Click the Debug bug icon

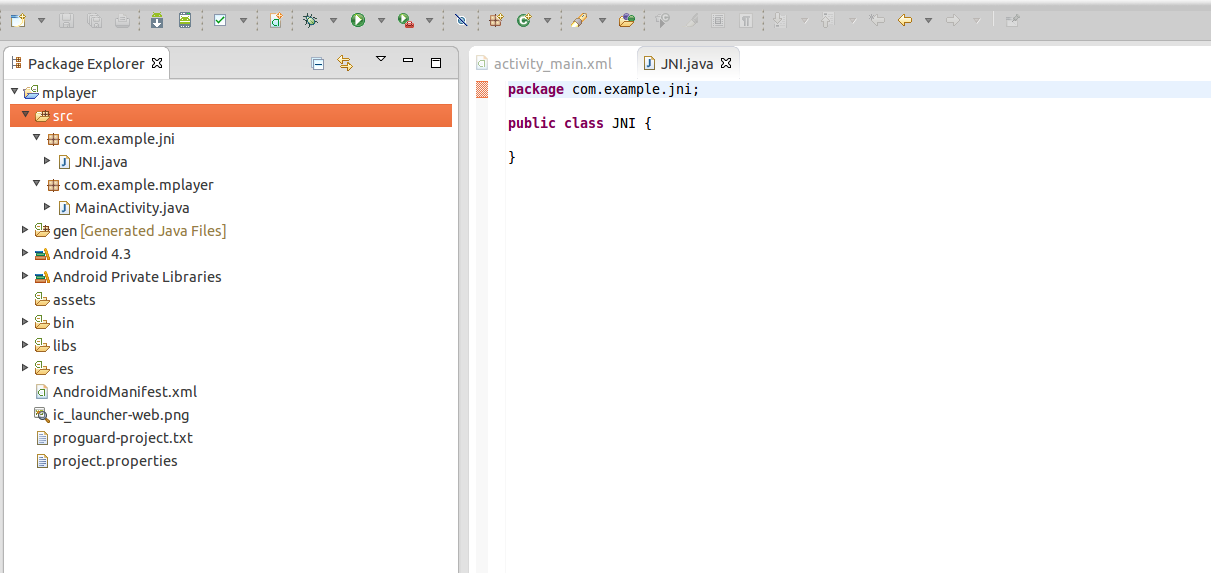click(x=311, y=20)
